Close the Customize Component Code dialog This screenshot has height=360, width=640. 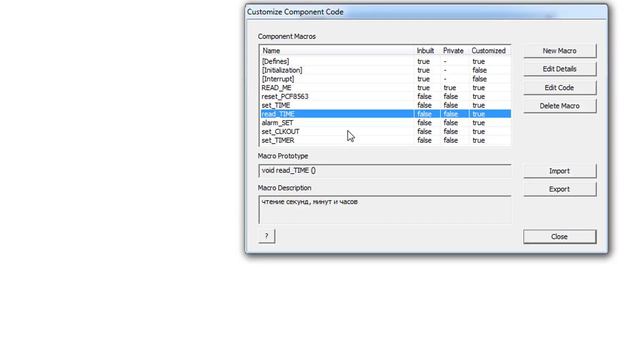click(560, 237)
